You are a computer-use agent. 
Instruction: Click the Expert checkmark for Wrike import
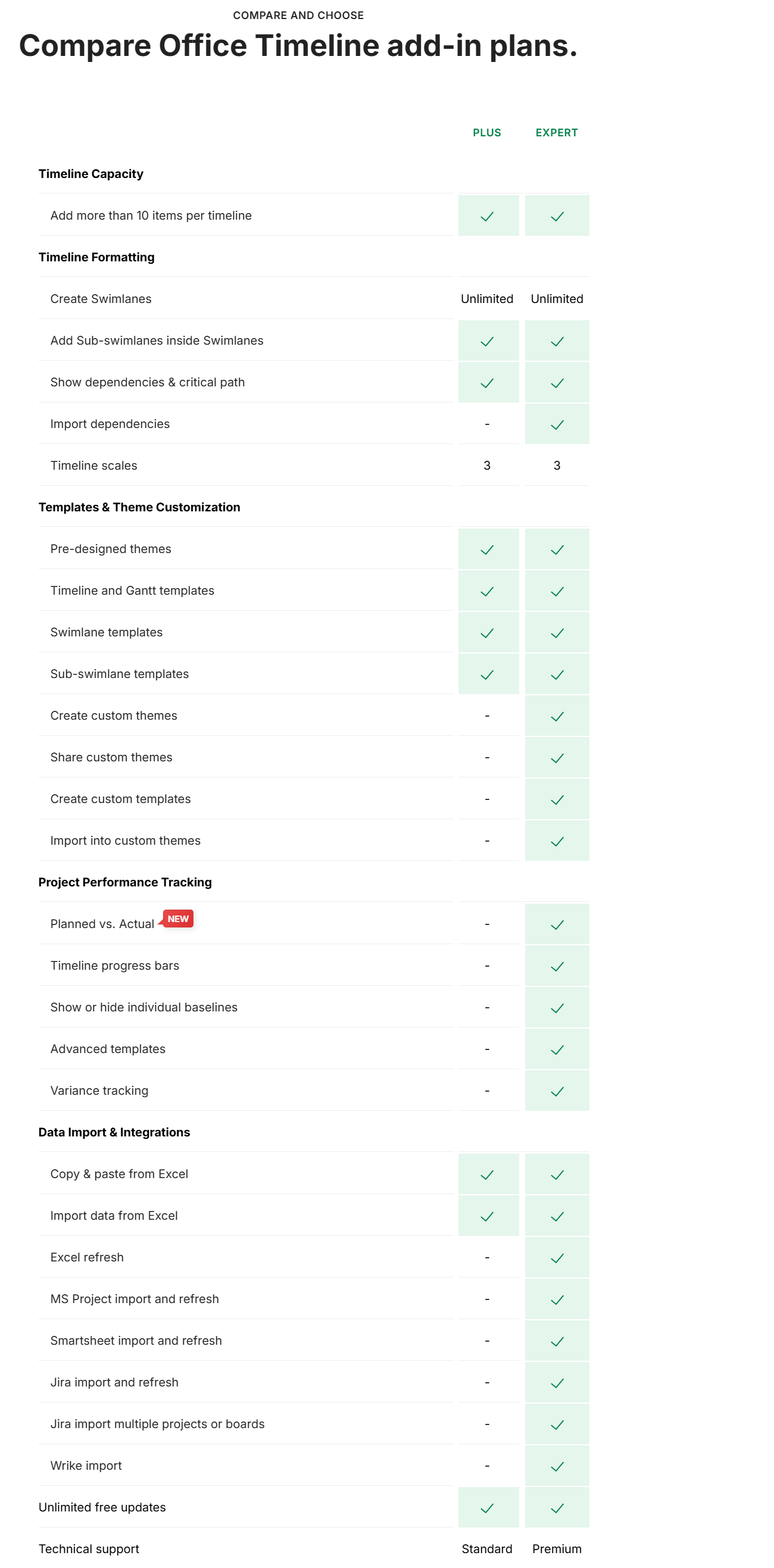click(x=557, y=1466)
